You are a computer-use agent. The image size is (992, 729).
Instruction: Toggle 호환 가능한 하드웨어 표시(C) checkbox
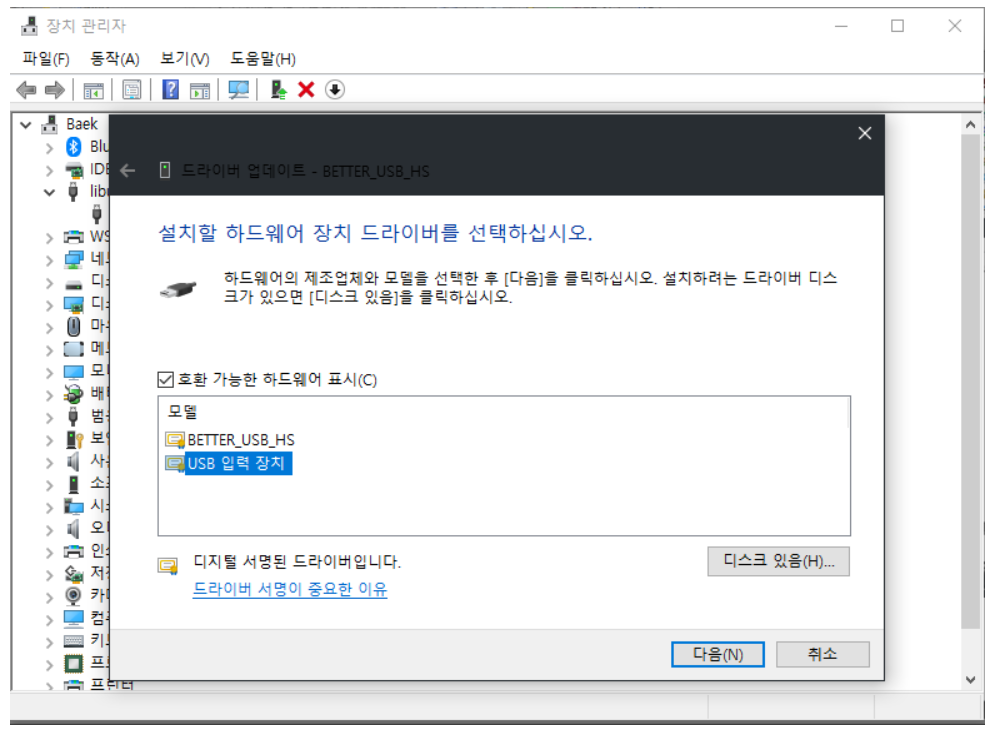165,380
